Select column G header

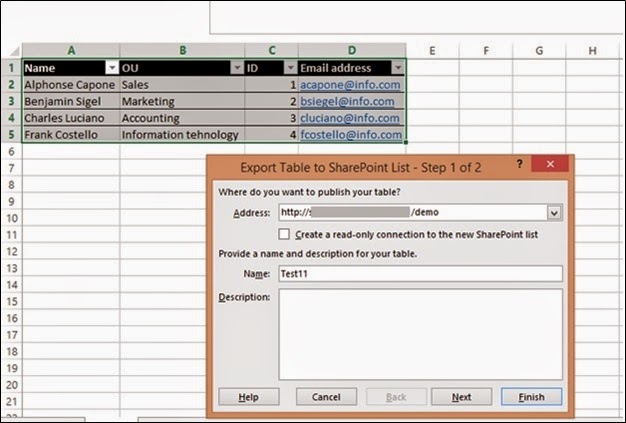click(539, 51)
